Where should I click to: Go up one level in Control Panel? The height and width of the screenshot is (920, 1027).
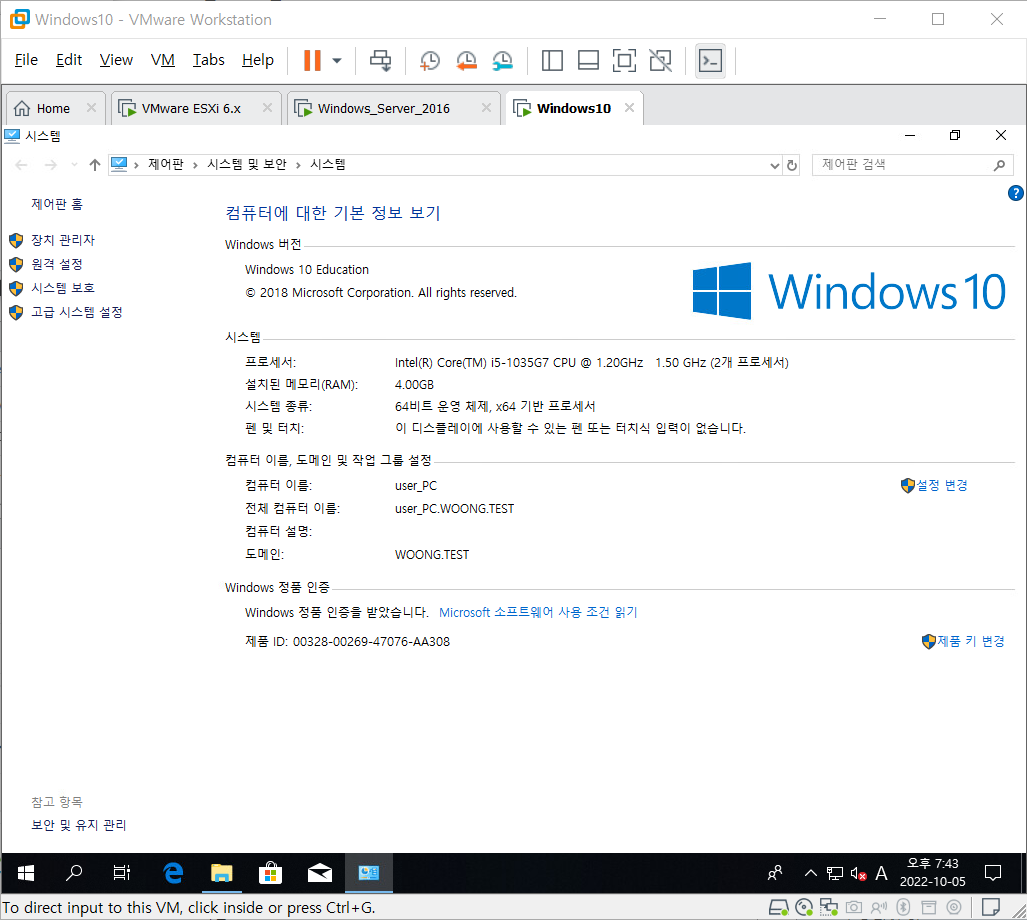point(95,164)
